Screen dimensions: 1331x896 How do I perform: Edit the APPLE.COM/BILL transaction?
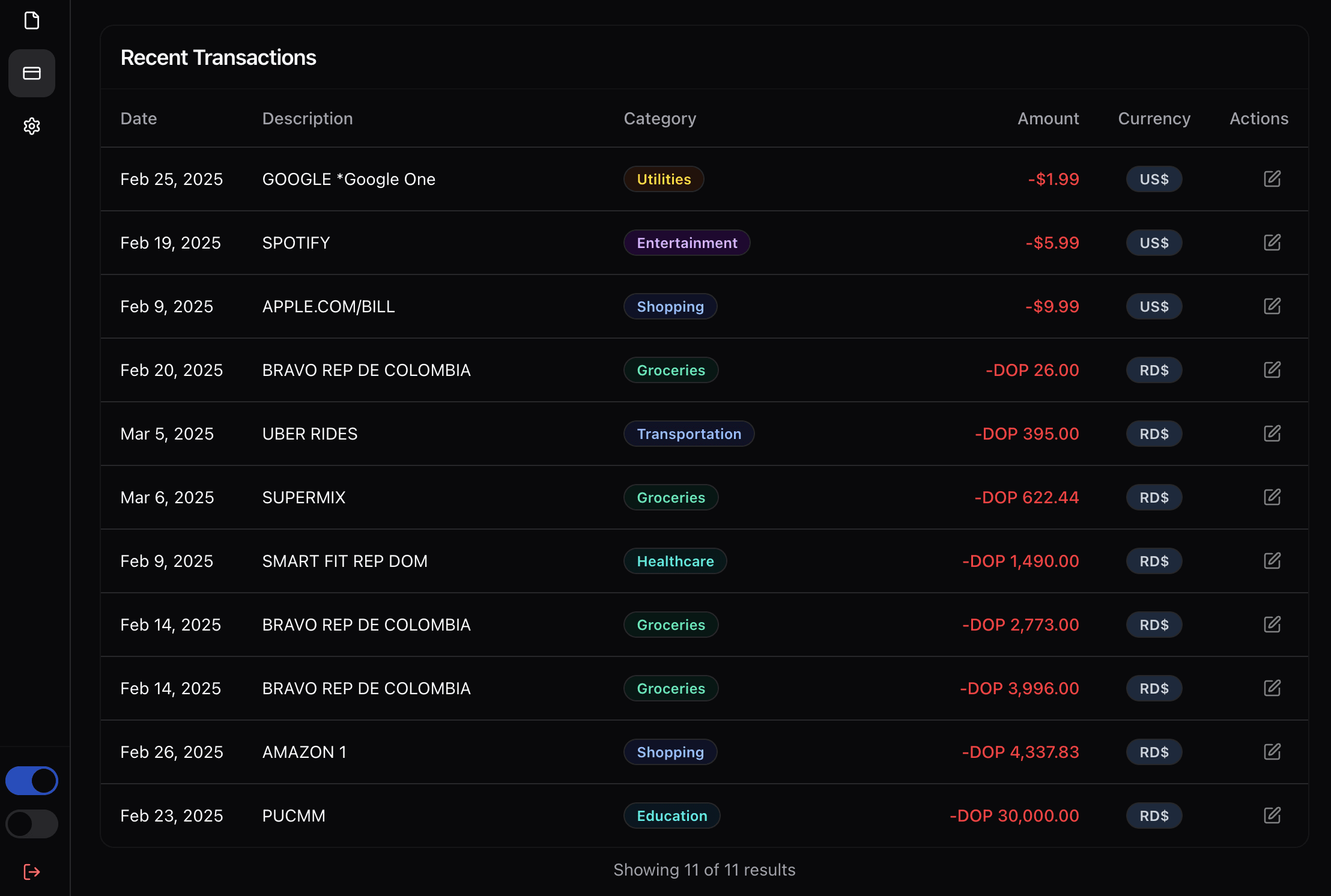pyautogui.click(x=1272, y=306)
